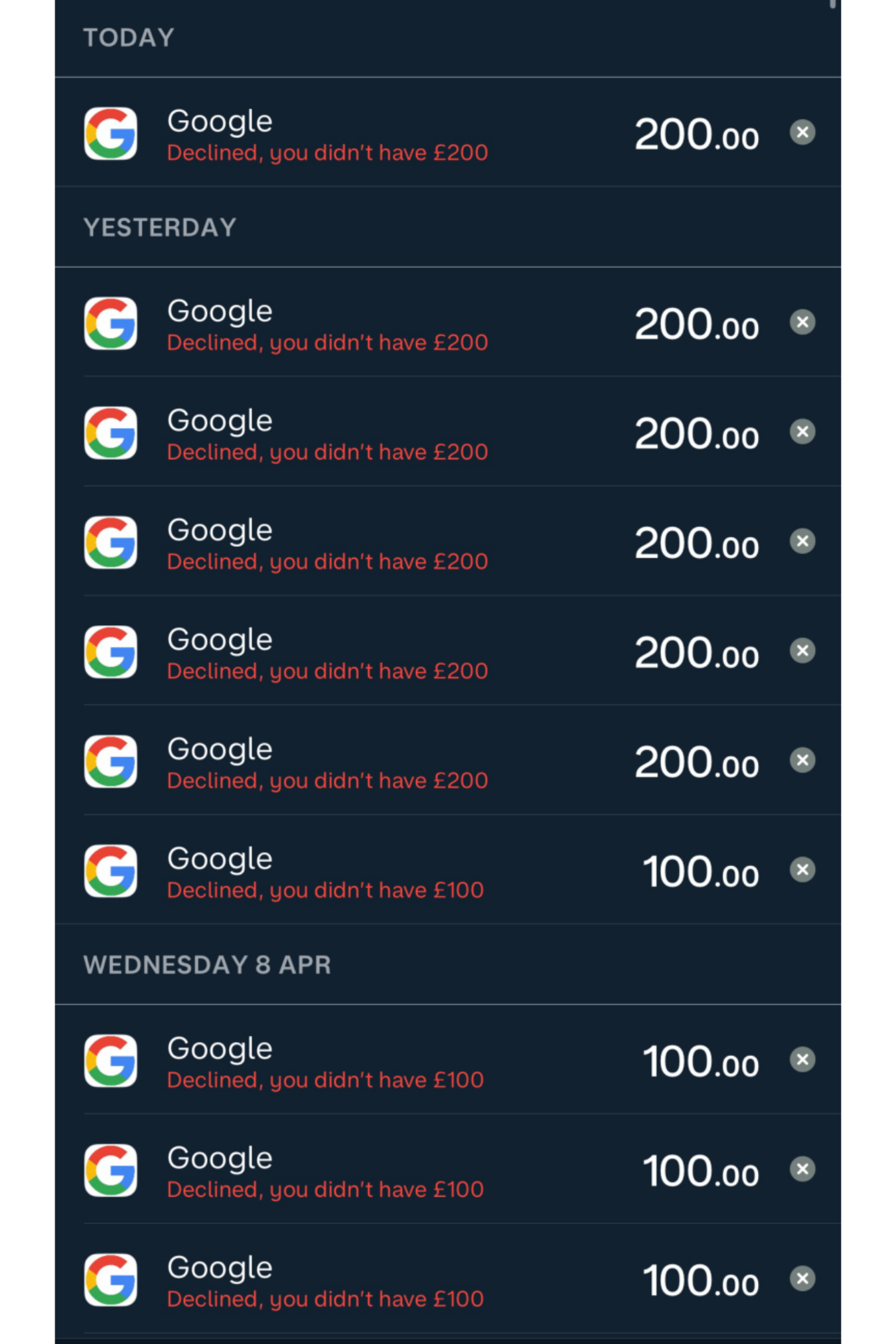Click the scrollbar indicator at top right
896x1344 pixels.
click(832, 4)
